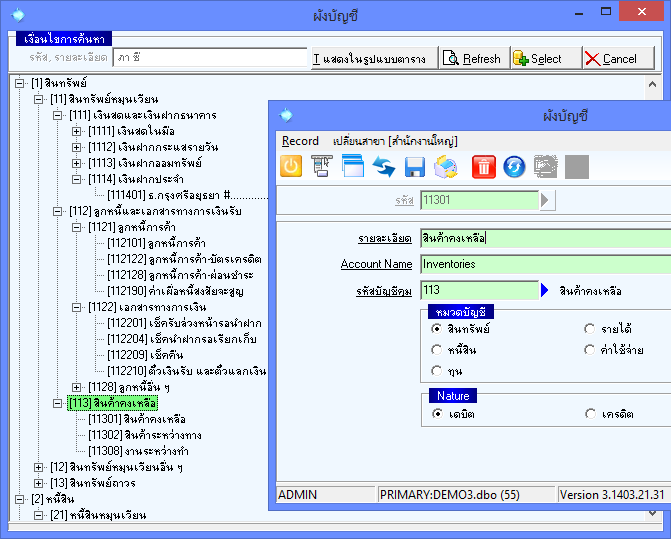Image resolution: width=671 pixels, height=539 pixels.
Task: Click the red trash delete icon
Action: [x=484, y=167]
